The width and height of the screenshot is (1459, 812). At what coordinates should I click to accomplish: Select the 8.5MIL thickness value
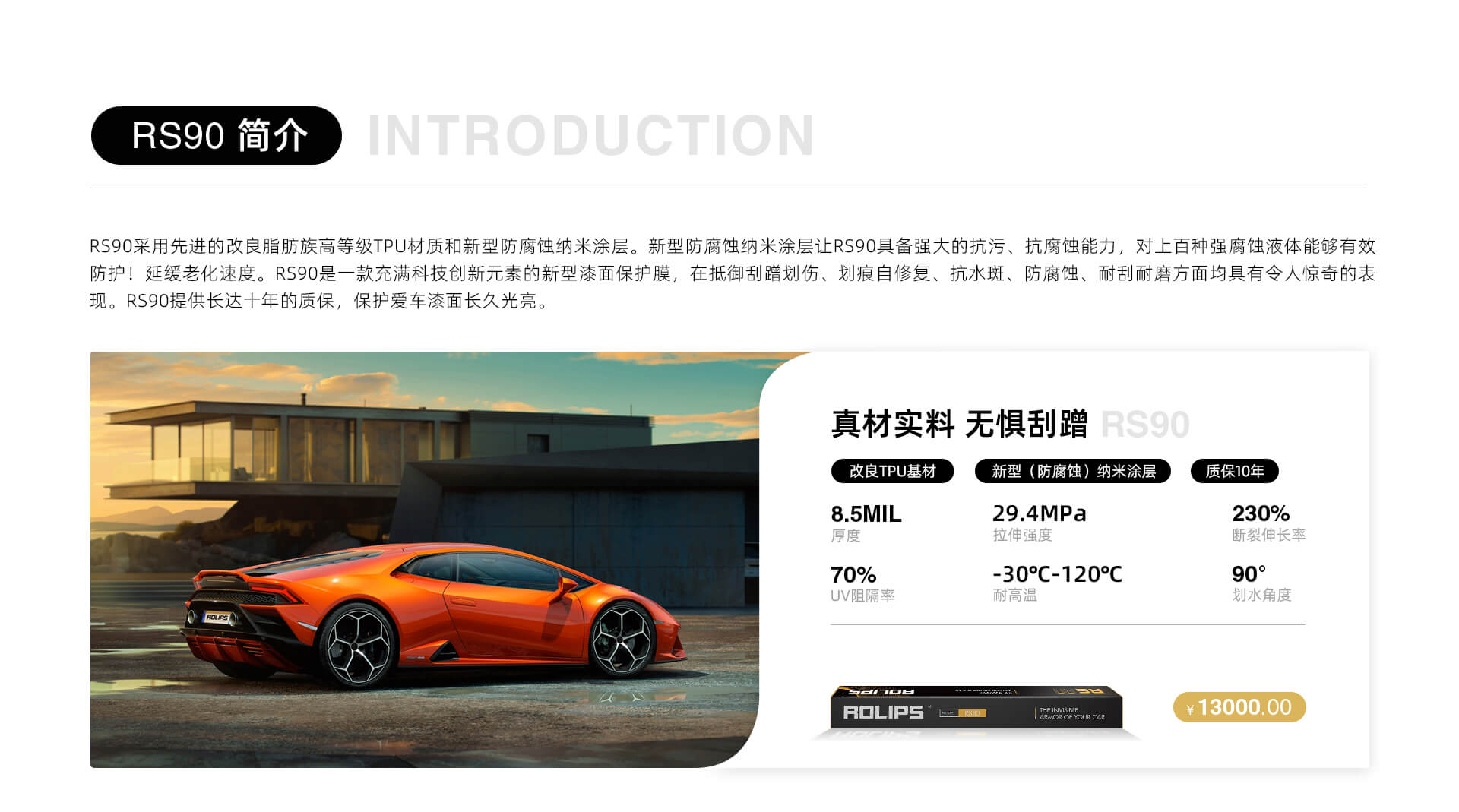pos(866,514)
